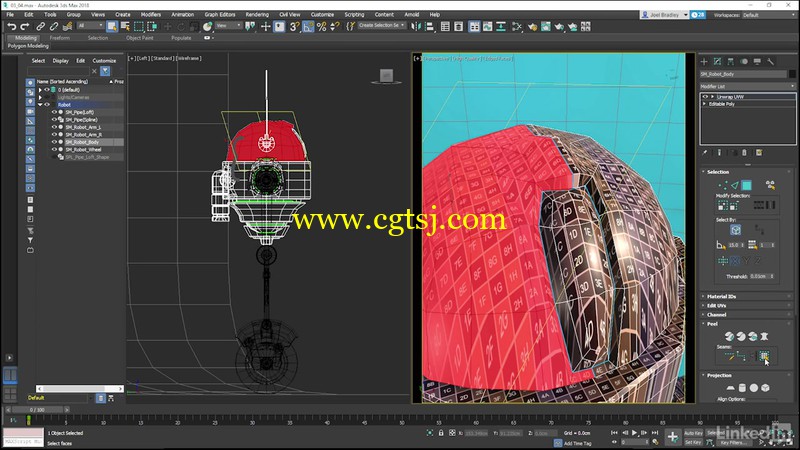Viewport: 800px width, 450px height.
Task: Toggle the 3D Snaps button
Action: 294,27
